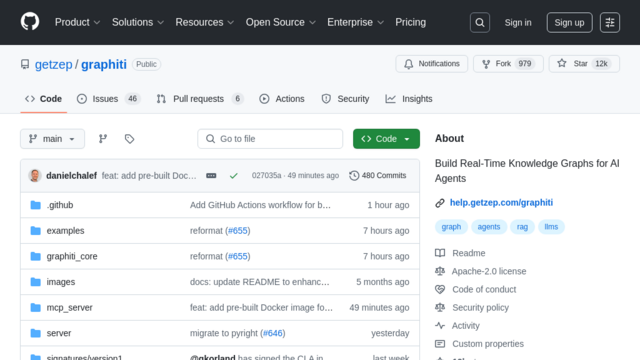Screen dimensions: 640x360
Task: Click danielchalef's avatar image
Action: click(35, 176)
